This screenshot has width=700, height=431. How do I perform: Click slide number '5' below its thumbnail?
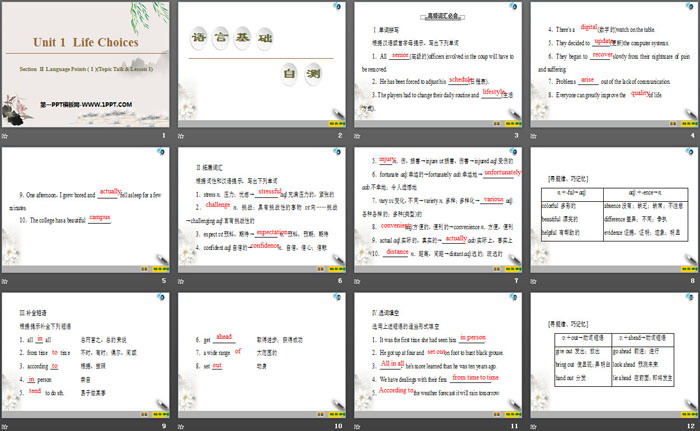click(x=164, y=280)
